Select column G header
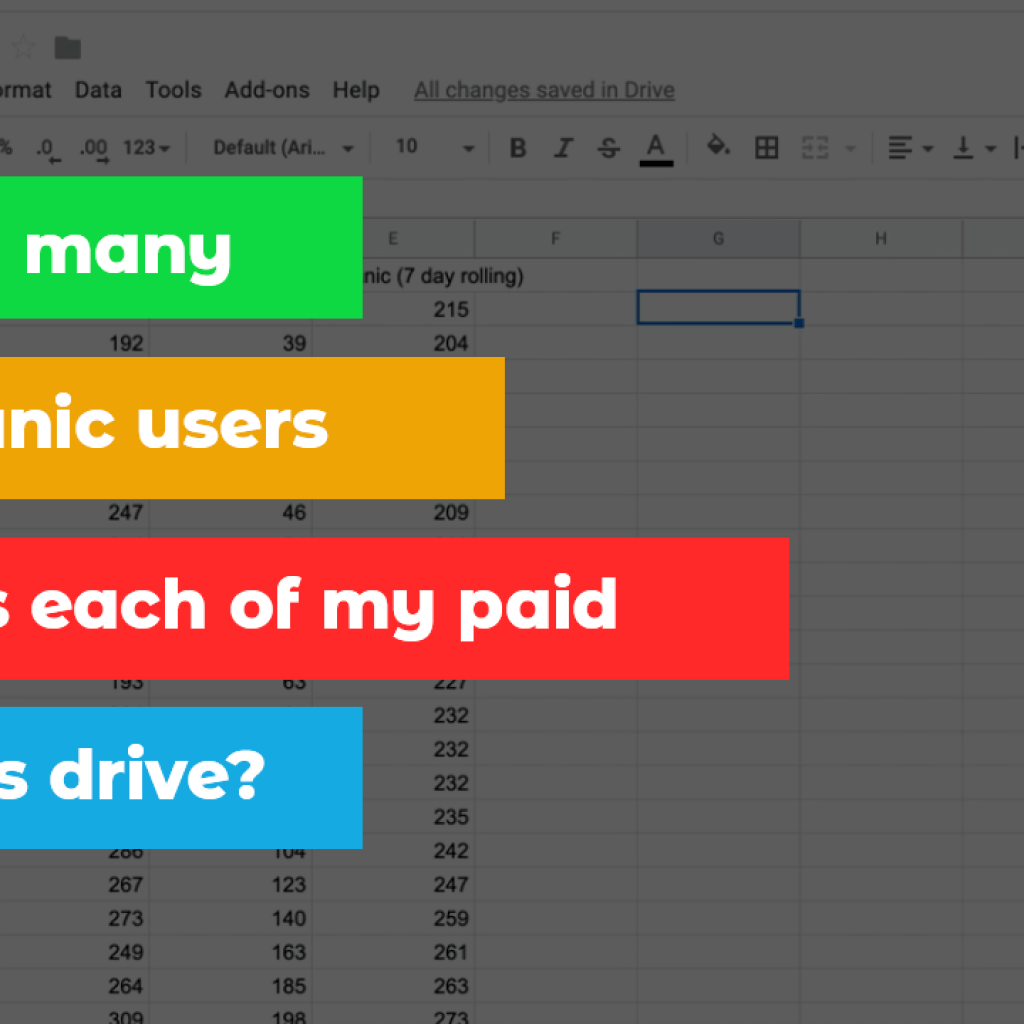The width and height of the screenshot is (1024, 1024). (718, 239)
